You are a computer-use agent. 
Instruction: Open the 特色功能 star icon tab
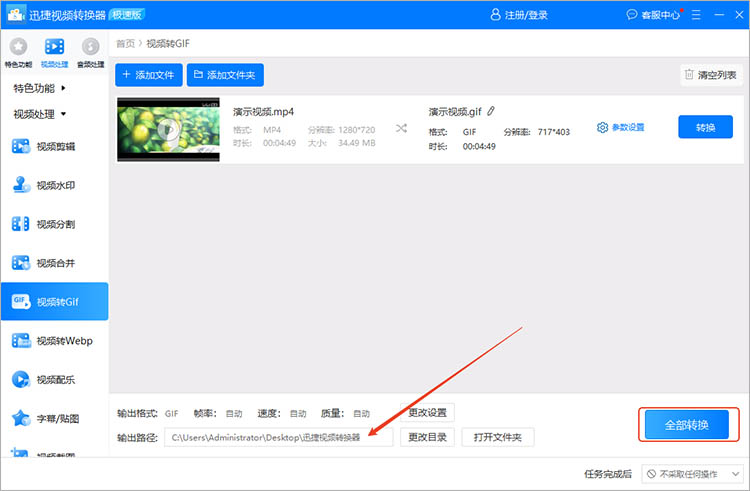[18, 47]
